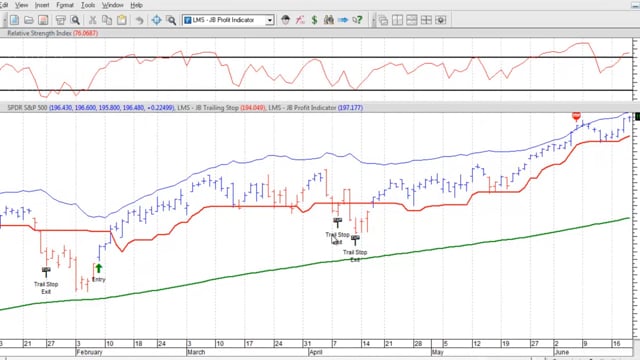Click the red stop sign marker in June

coord(576,116)
